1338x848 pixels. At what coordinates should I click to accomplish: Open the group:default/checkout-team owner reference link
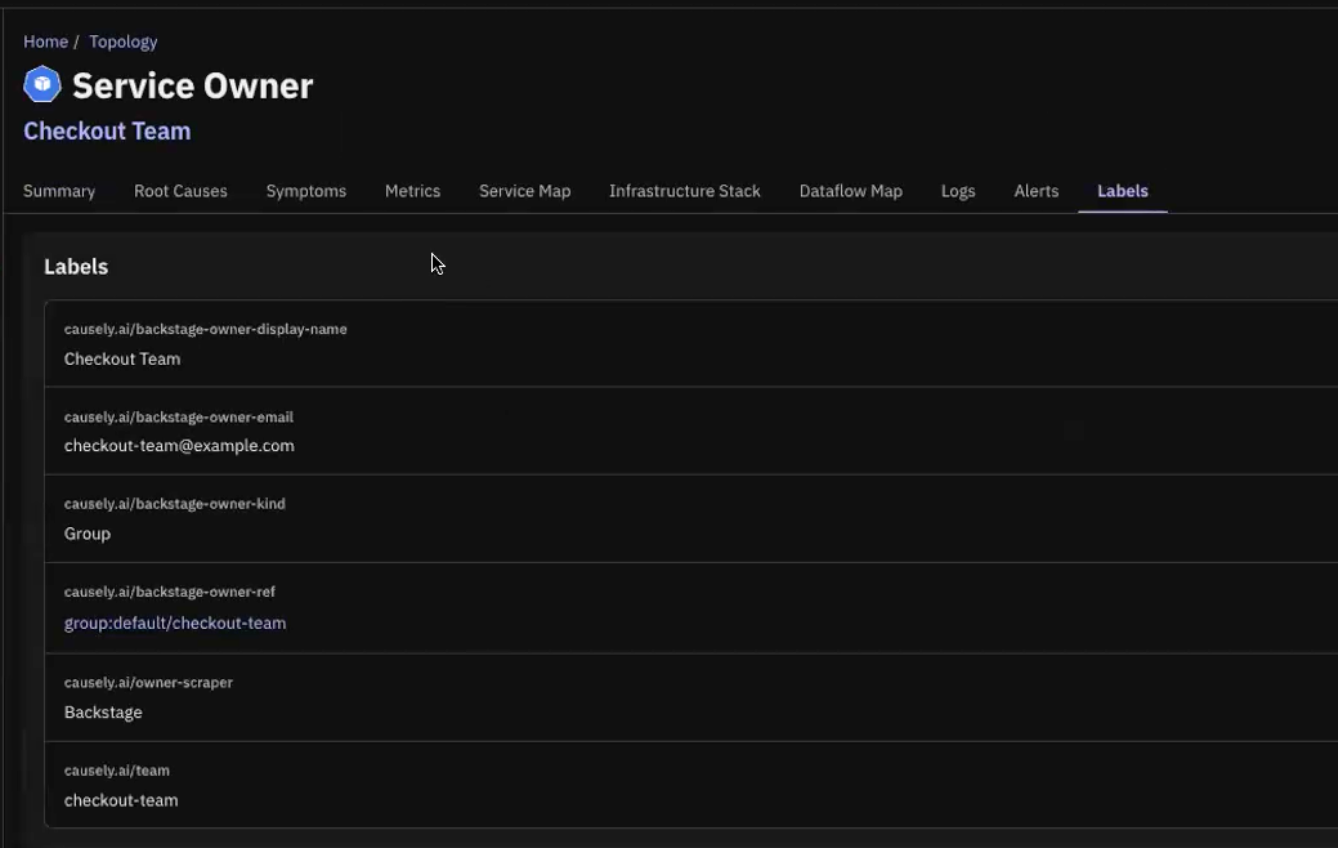175,623
